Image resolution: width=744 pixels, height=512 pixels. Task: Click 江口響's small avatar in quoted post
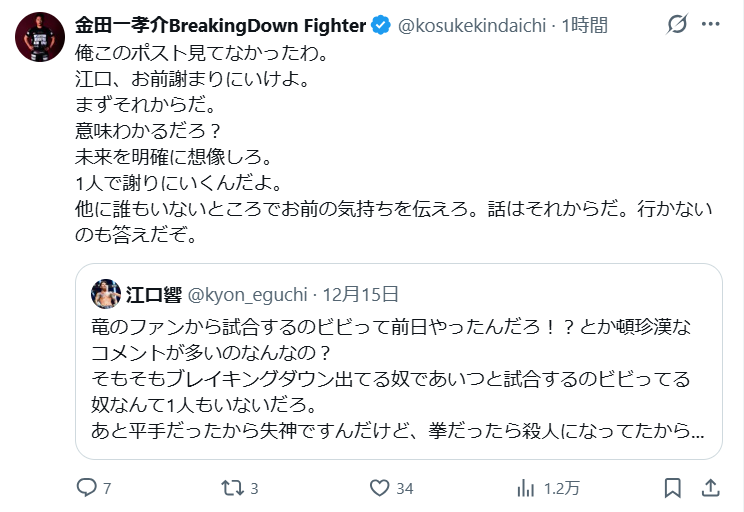106,293
